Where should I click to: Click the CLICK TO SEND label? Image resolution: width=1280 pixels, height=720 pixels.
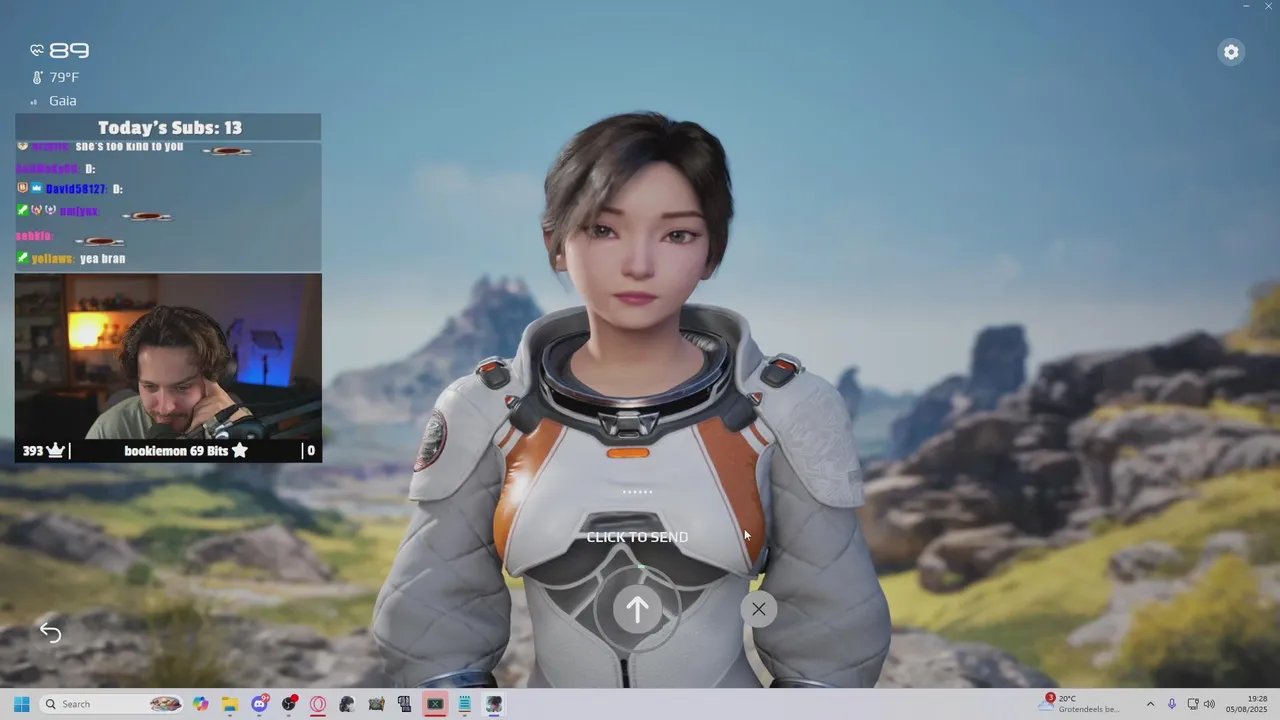637,537
